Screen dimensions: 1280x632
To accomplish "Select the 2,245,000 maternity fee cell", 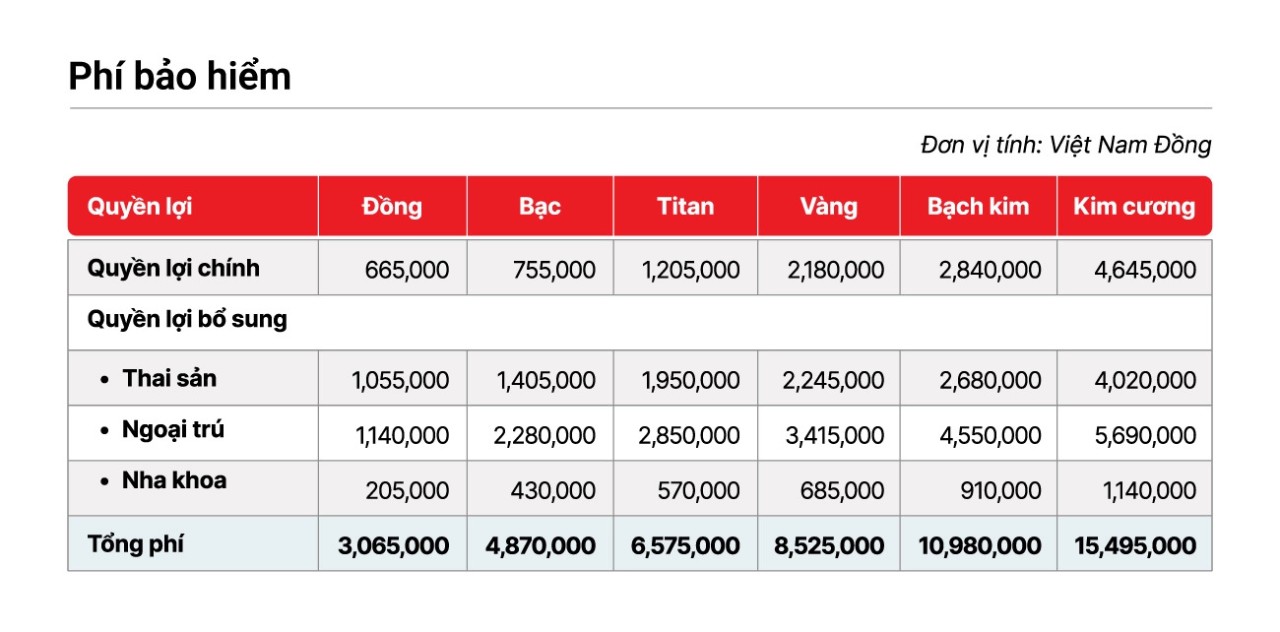I will [833, 381].
